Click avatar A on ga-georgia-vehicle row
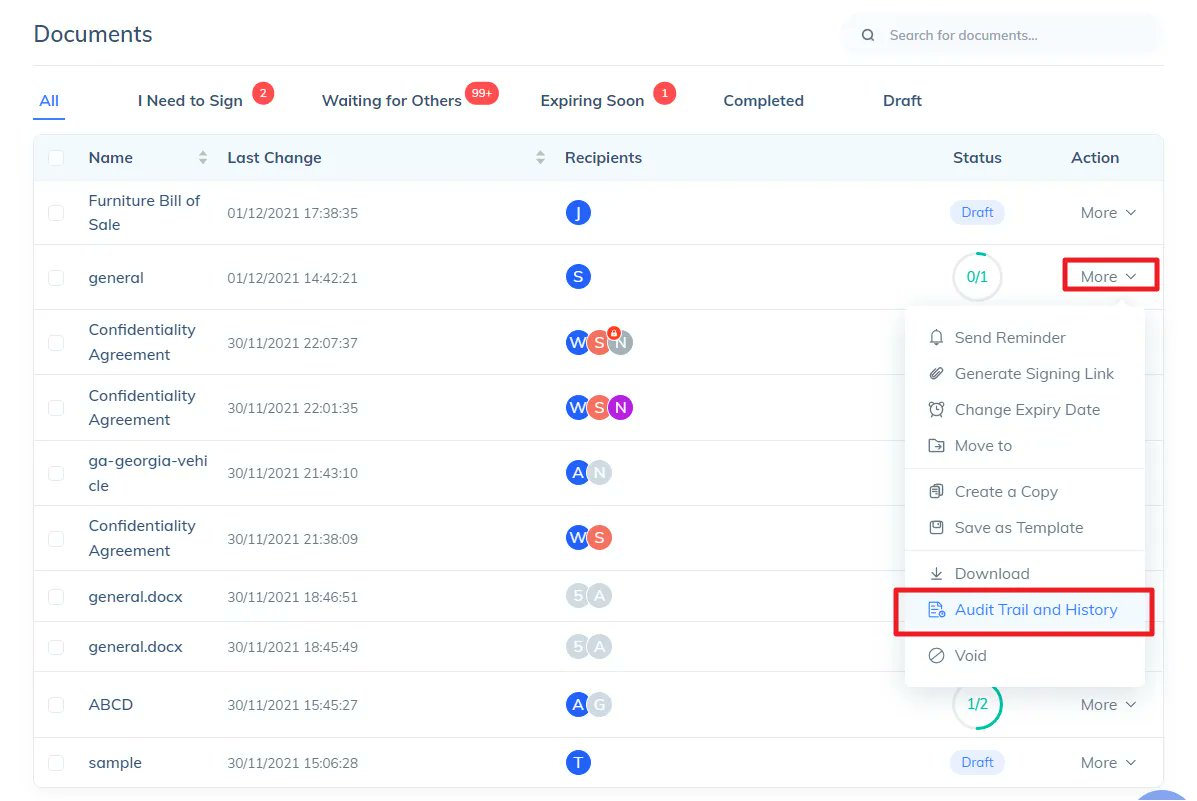Image resolution: width=1197 pixels, height=801 pixels. coord(578,473)
